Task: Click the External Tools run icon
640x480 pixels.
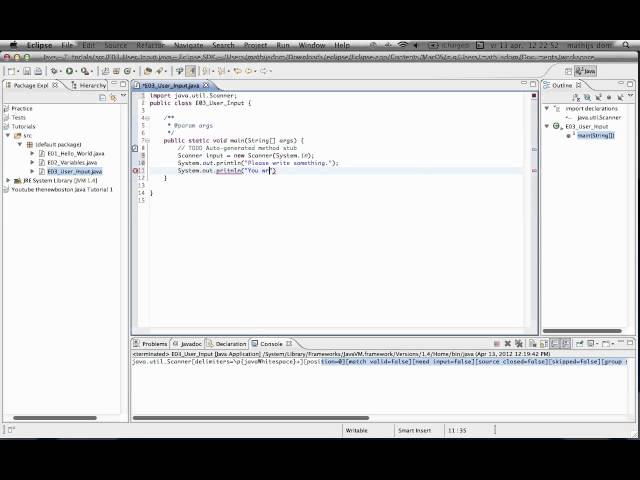Action: pyautogui.click(x=85, y=71)
